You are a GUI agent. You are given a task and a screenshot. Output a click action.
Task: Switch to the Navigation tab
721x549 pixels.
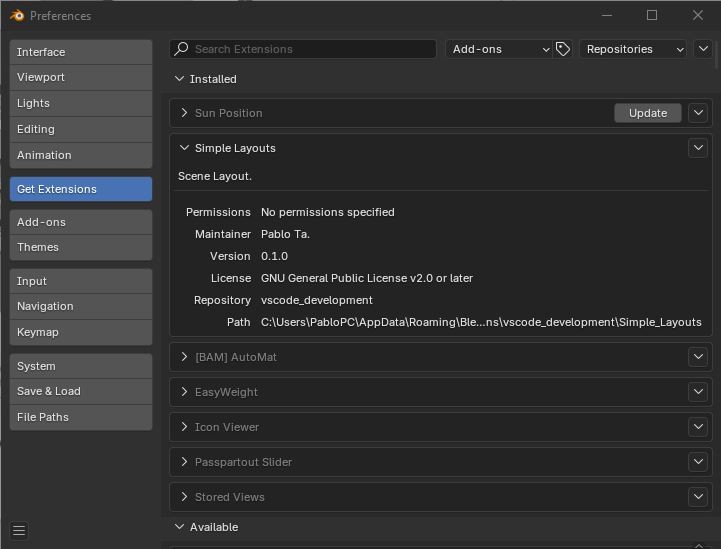coord(81,306)
